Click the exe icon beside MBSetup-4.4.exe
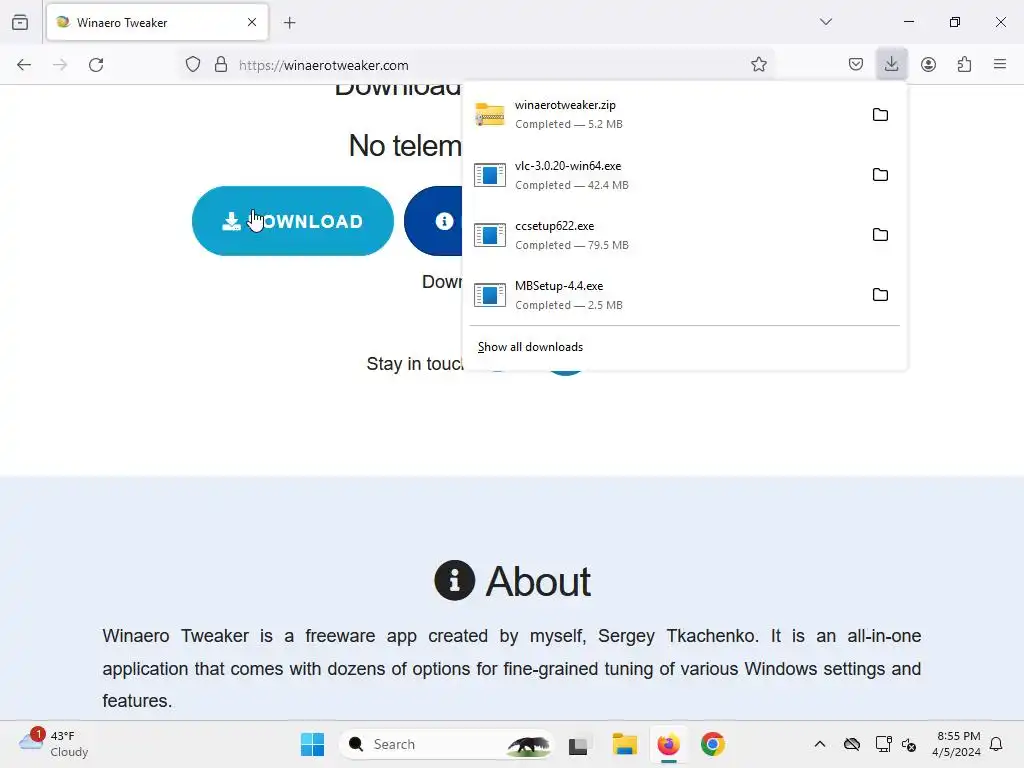Viewport: 1024px width, 768px height. [490, 295]
